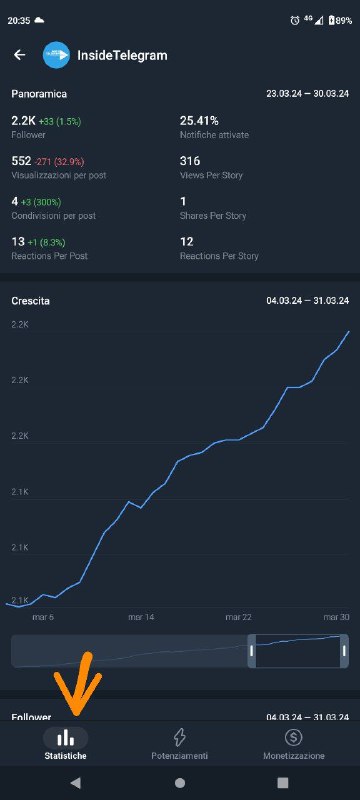Viewport: 360px width, 800px height.
Task: Tap the battery indicator in status bar
Action: (x=341, y=20)
